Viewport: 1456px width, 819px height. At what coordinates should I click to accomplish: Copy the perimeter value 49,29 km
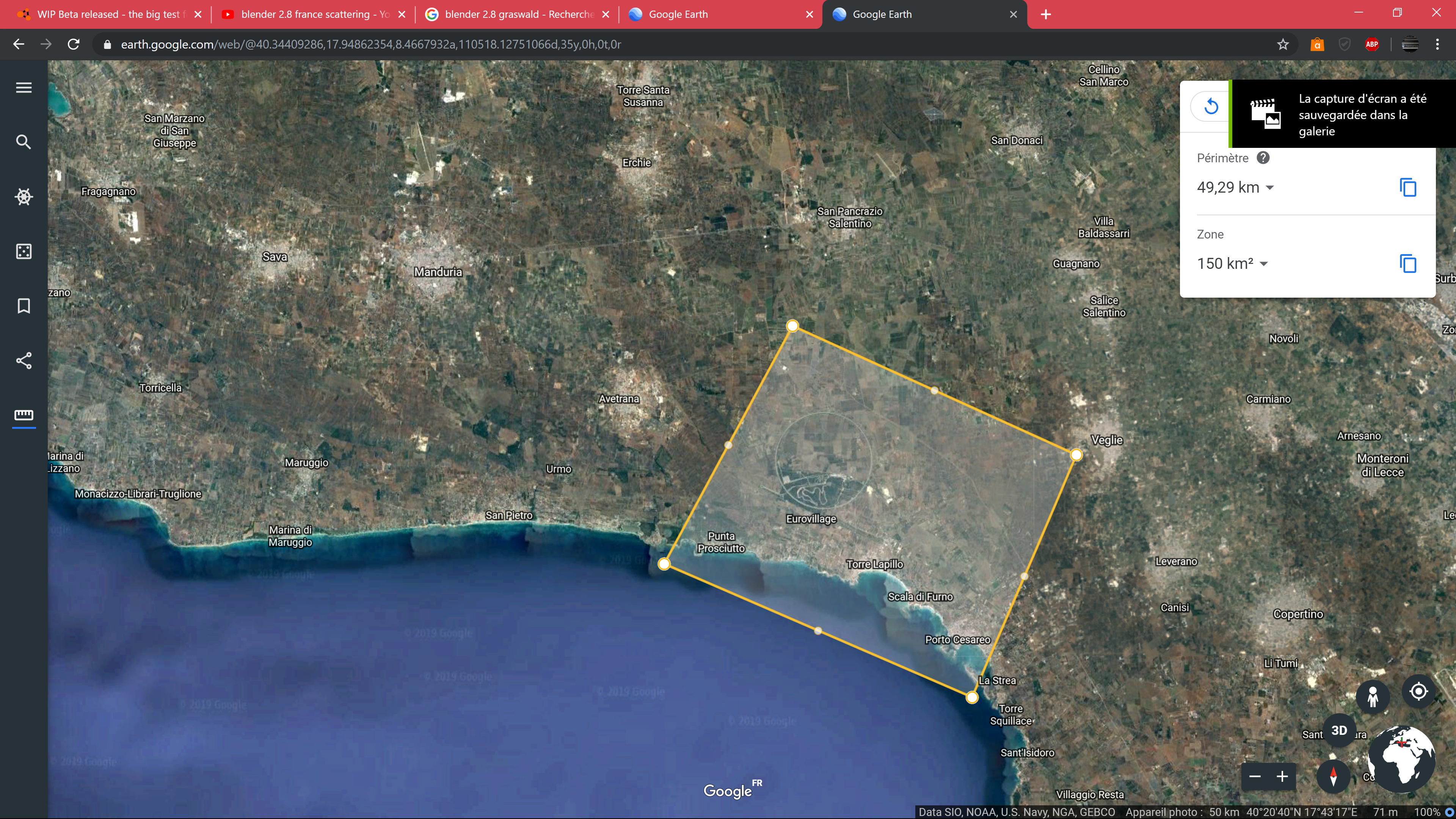coord(1408,187)
